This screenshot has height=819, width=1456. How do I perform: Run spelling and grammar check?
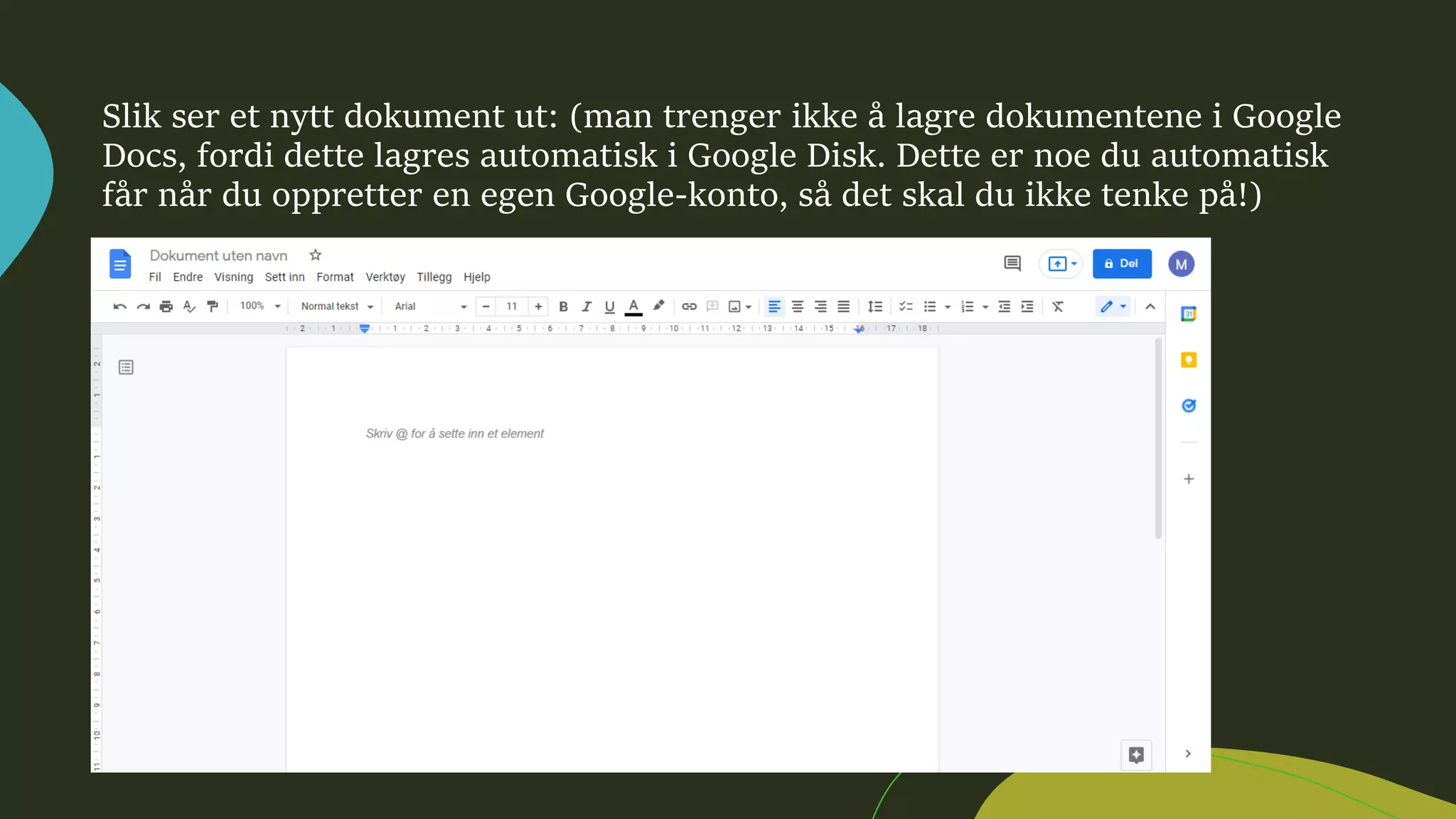point(189,306)
